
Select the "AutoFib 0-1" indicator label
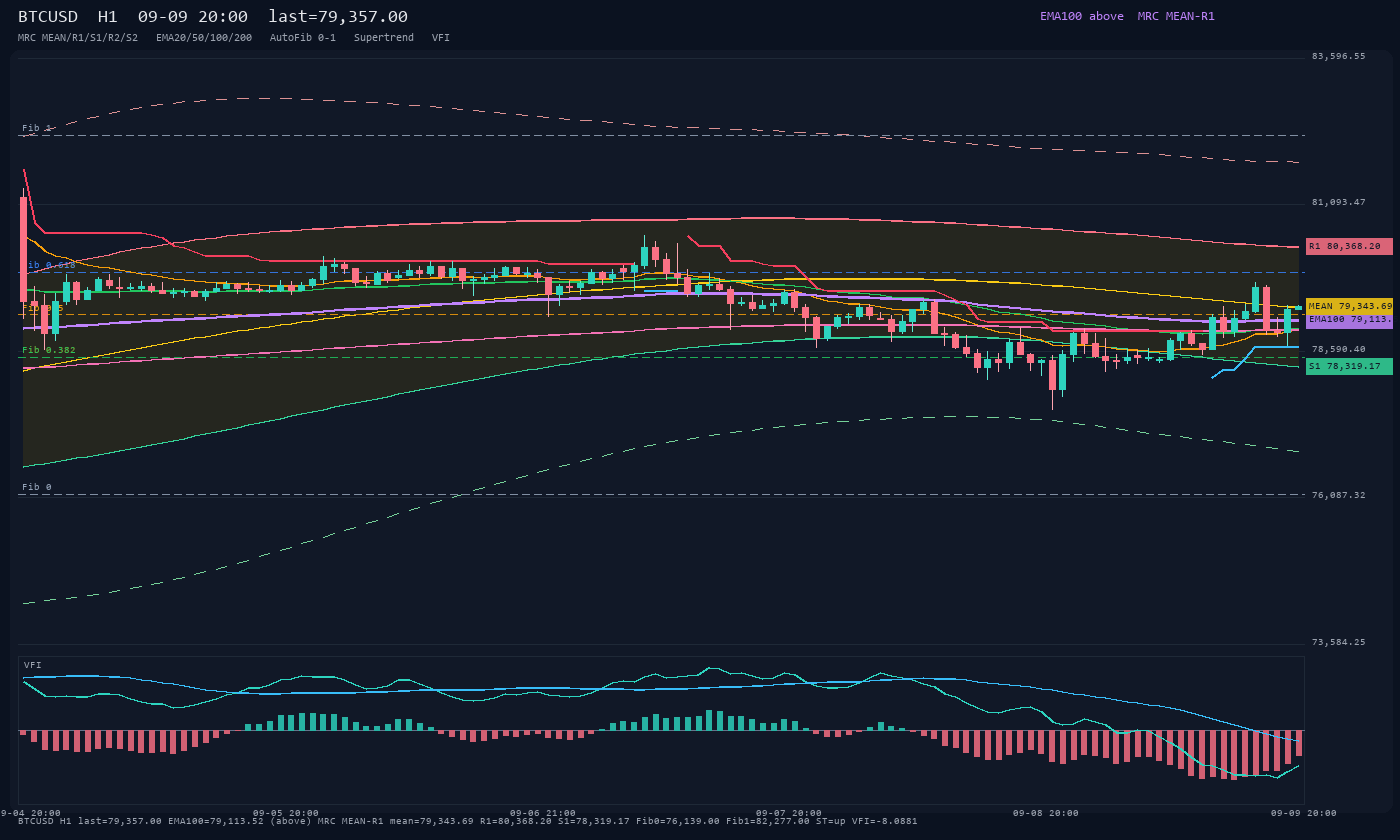[x=303, y=38]
